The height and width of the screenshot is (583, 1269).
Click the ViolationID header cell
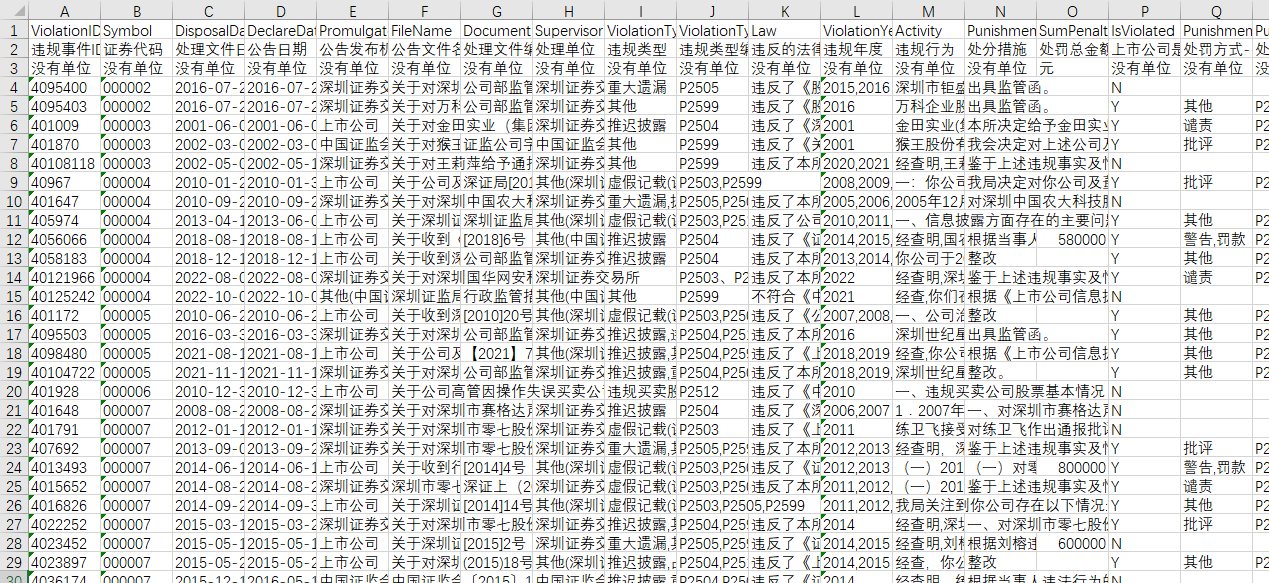coord(64,31)
